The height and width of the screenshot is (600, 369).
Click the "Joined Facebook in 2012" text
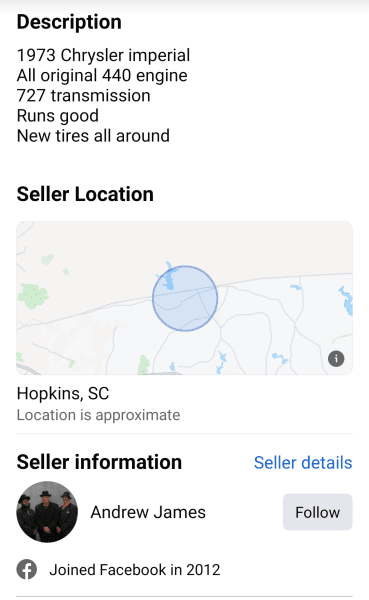pyautogui.click(x=135, y=570)
